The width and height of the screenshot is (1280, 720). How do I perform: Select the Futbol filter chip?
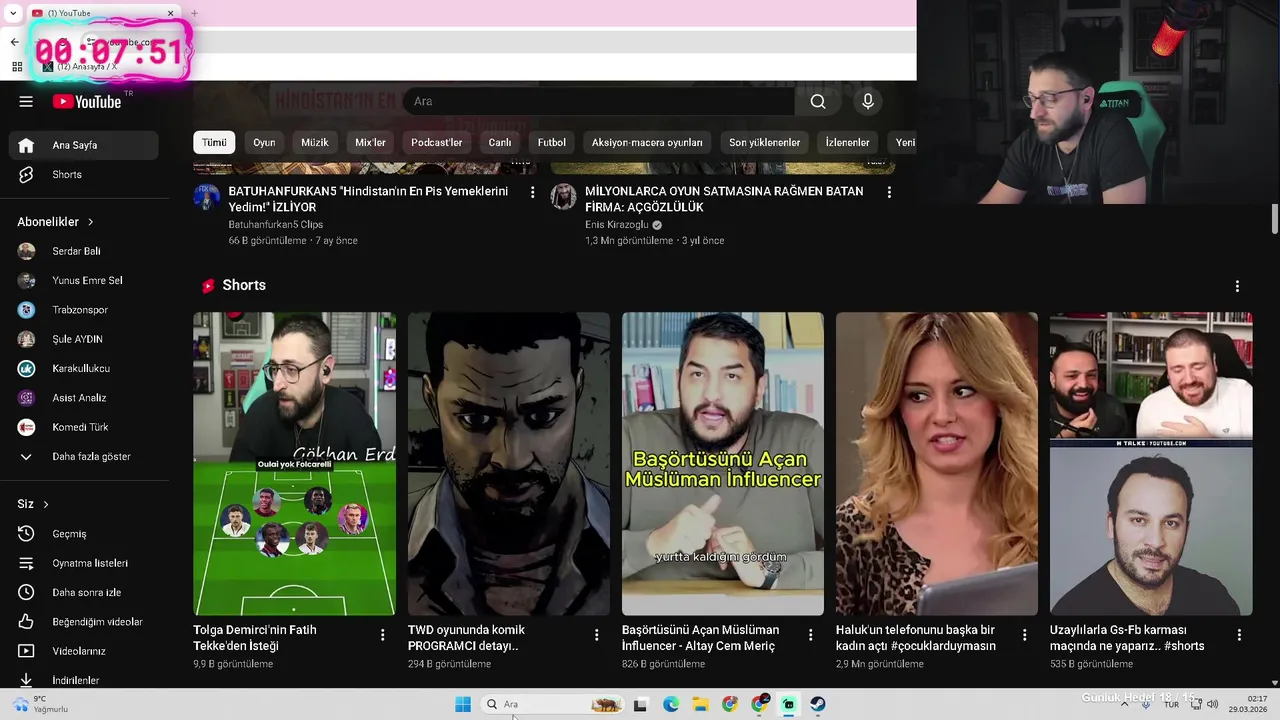[551, 142]
